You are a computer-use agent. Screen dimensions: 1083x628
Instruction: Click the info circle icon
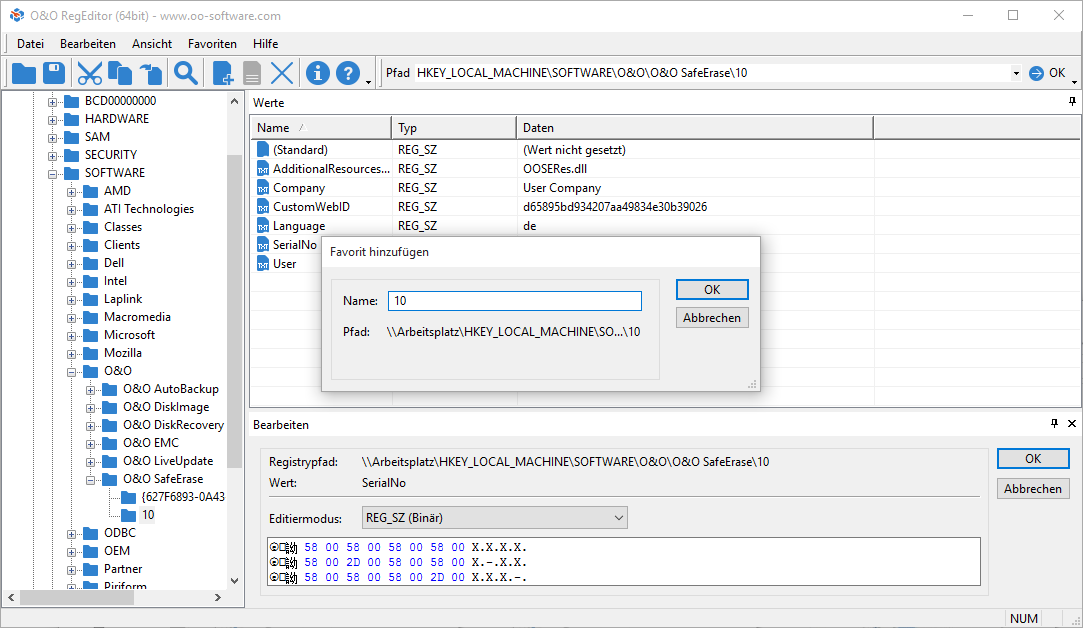pyautogui.click(x=318, y=73)
